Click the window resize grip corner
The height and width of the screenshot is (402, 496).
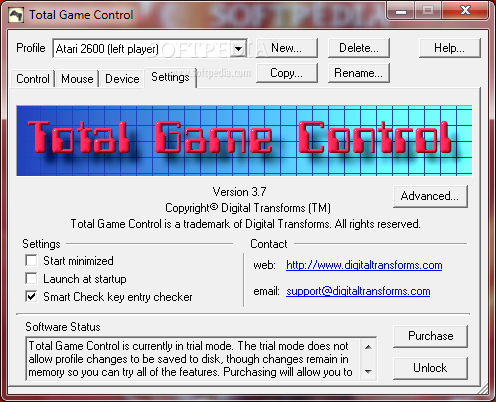coord(483,388)
